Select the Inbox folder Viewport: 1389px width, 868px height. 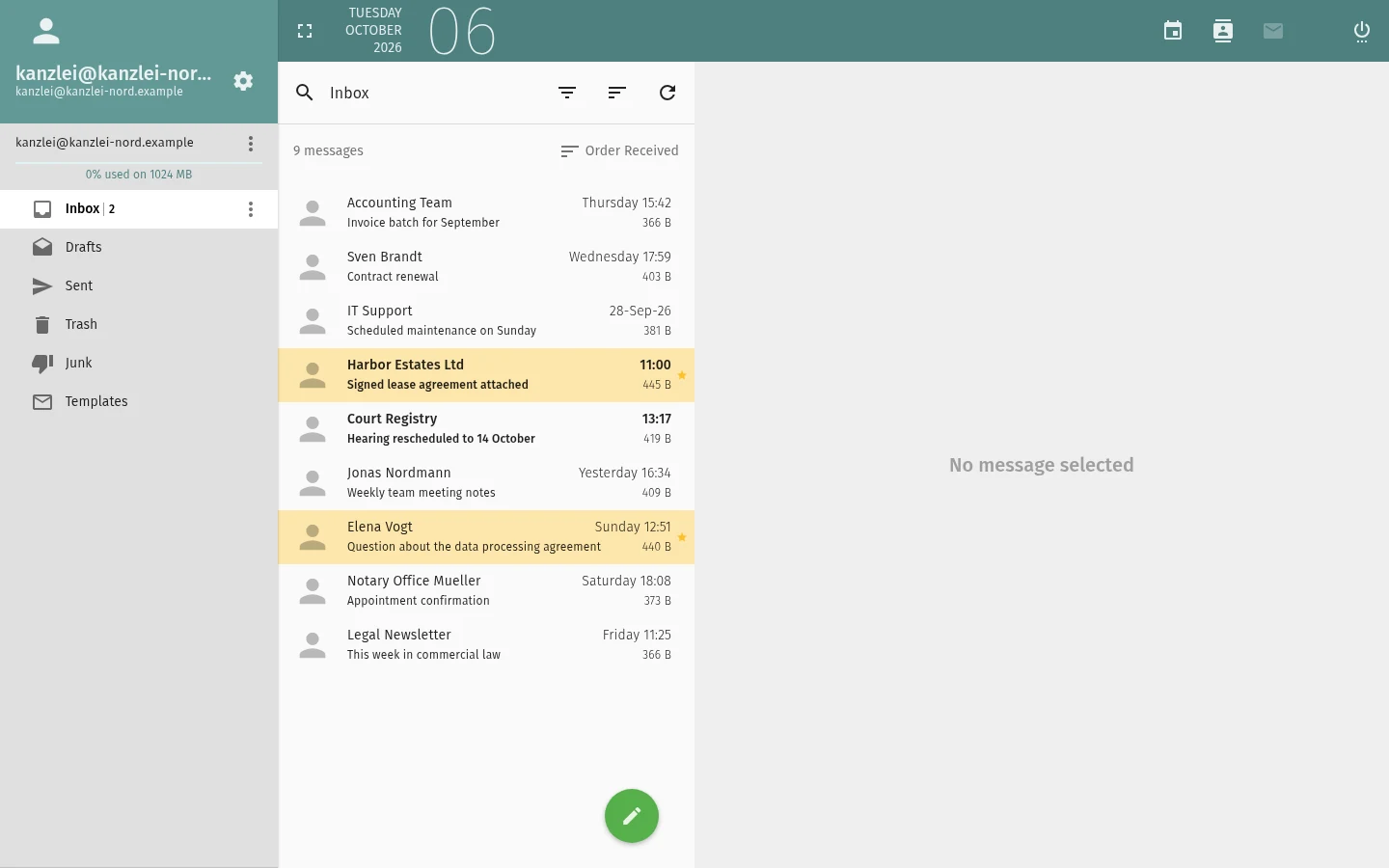[139, 209]
